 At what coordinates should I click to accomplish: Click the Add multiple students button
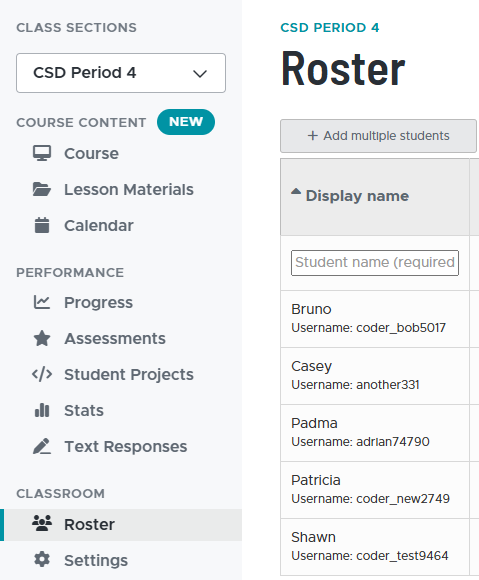coord(378,136)
